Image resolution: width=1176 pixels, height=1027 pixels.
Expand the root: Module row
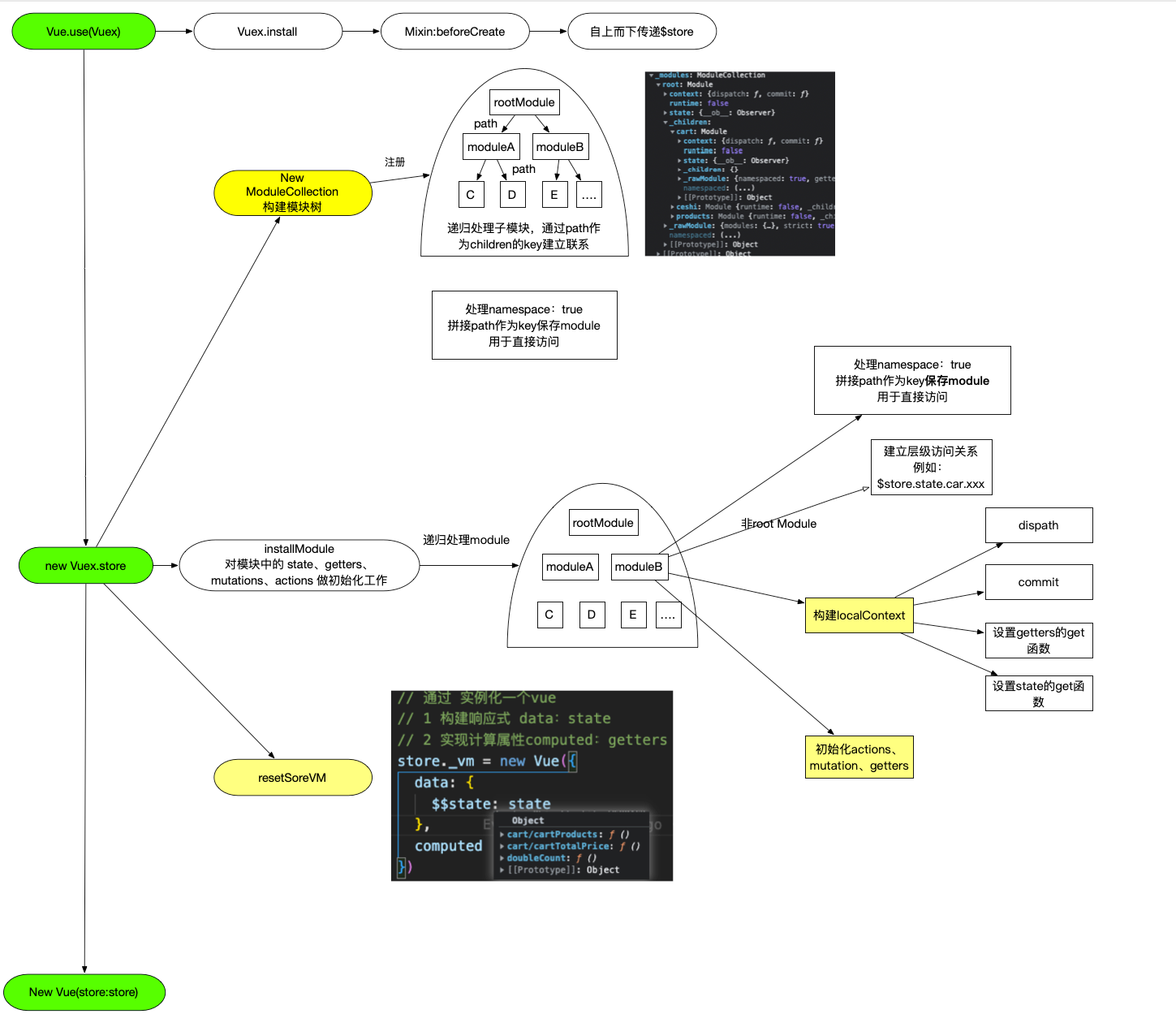658,84
